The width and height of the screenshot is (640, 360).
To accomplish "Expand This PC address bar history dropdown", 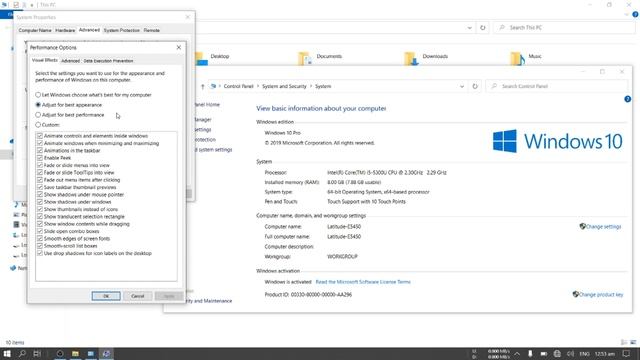I will click(469, 28).
